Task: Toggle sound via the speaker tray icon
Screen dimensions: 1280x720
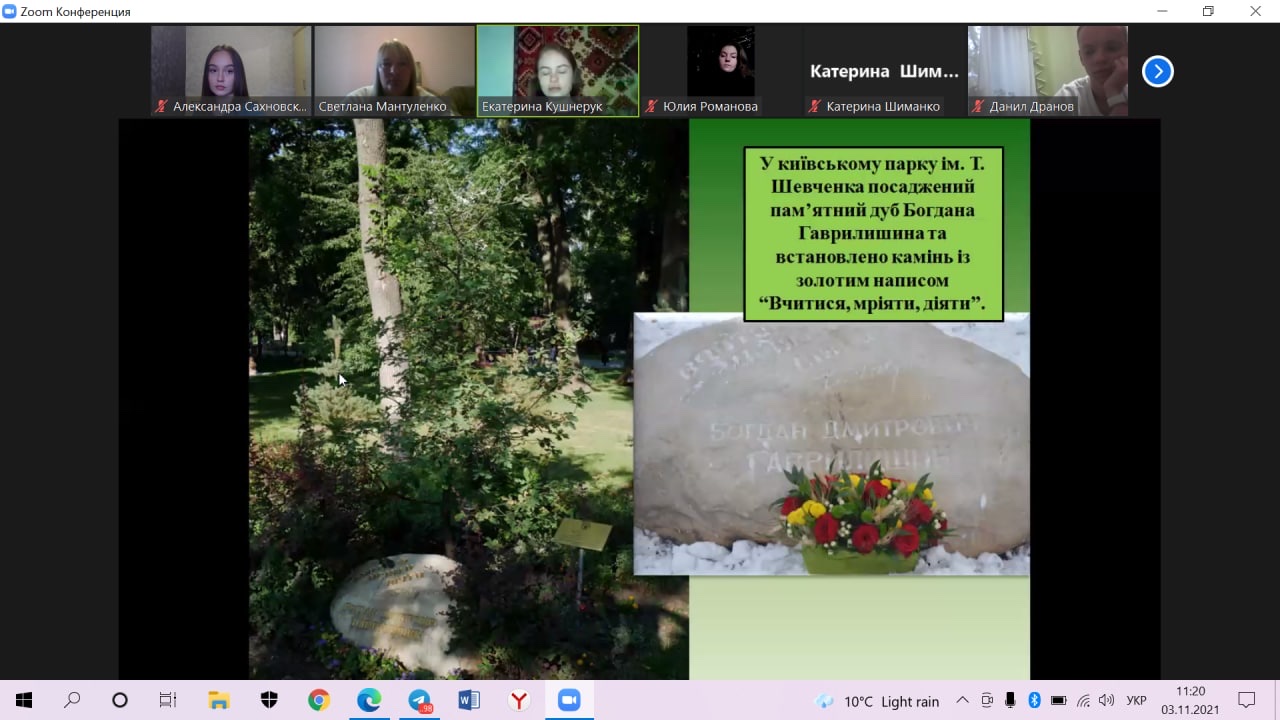Action: click(1106, 700)
